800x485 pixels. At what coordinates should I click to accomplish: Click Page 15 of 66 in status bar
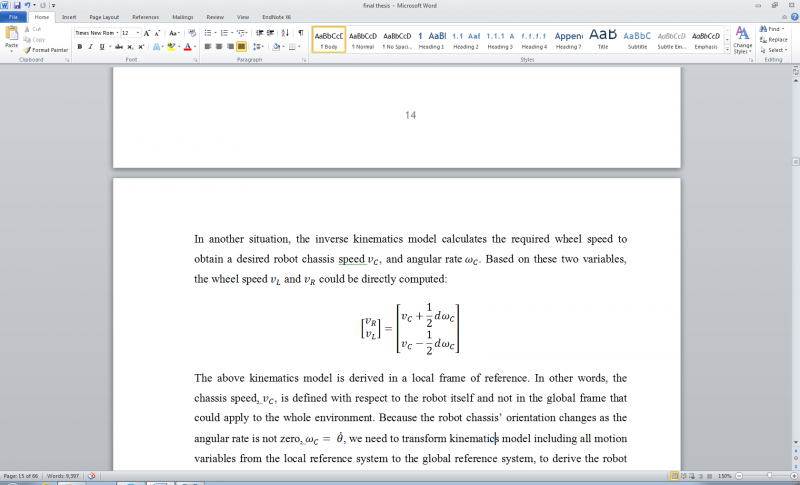pos(21,476)
